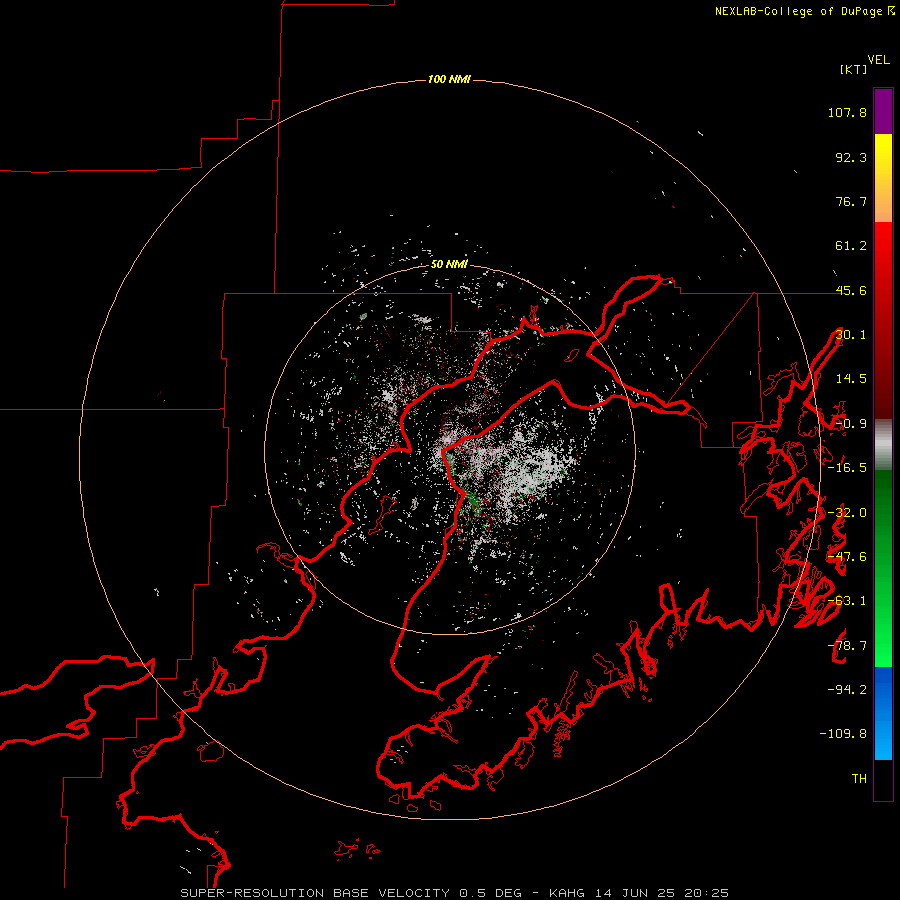
Task: Click the 30.1 velocity scale value
Action: 851,335
